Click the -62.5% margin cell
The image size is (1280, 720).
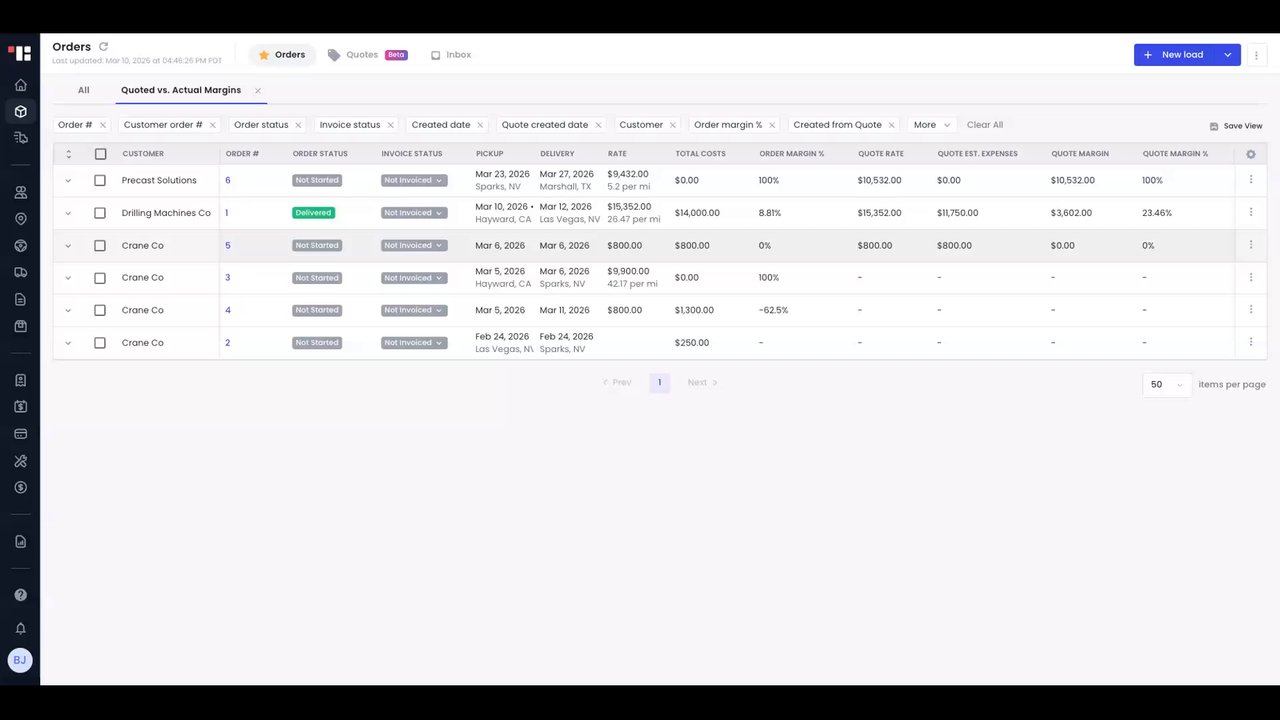(773, 310)
